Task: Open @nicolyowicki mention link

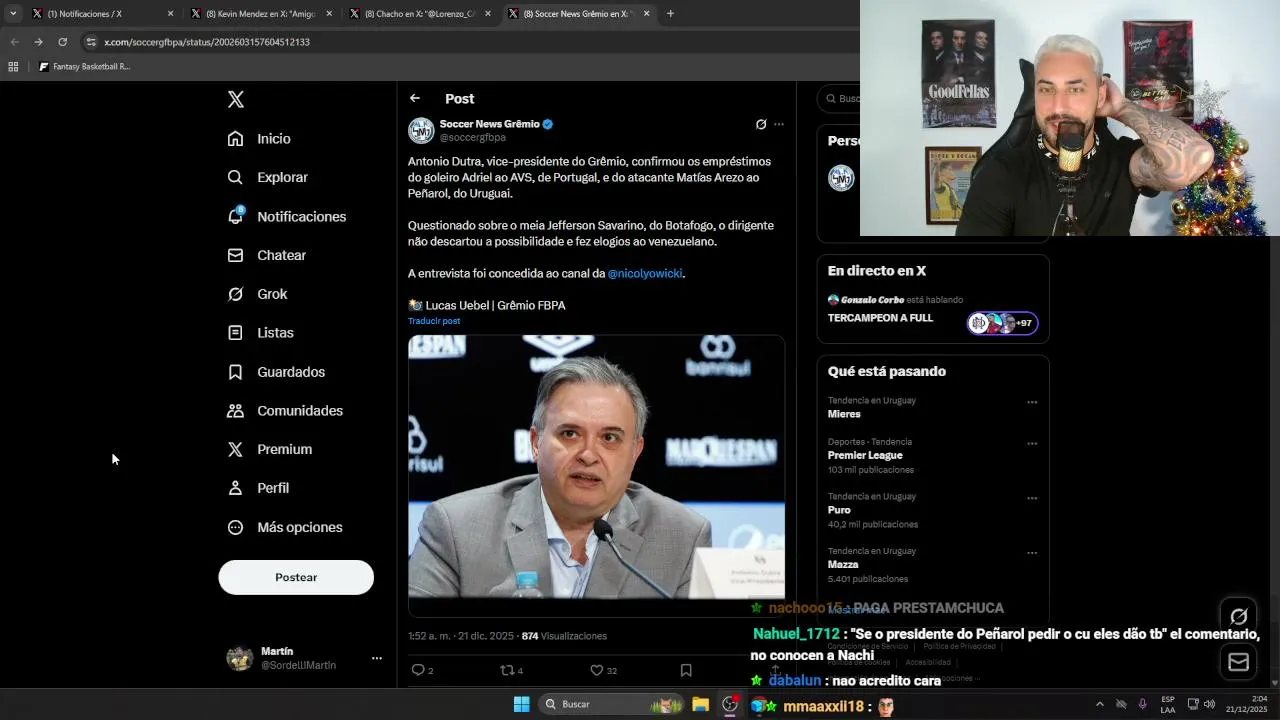Action: 645,273
